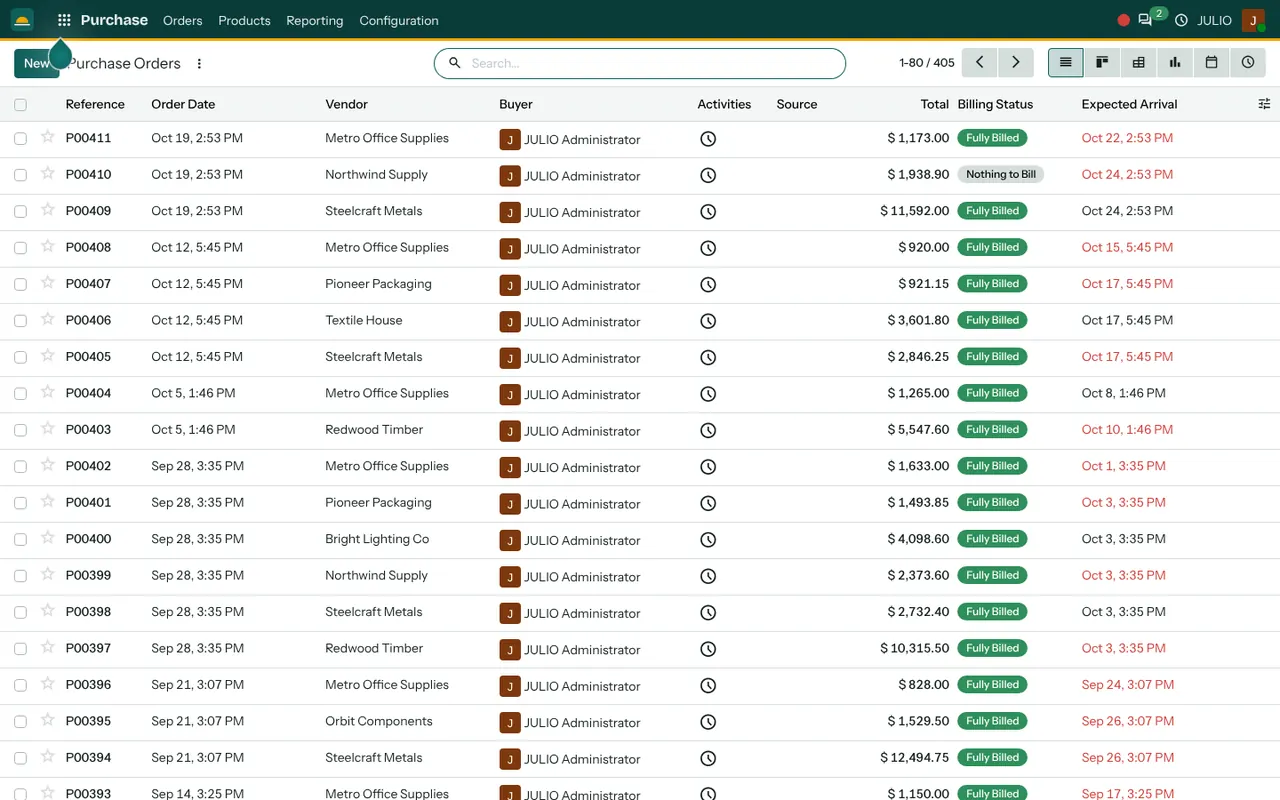This screenshot has width=1280, height=800.
Task: Click the Bright Lighting Co vendor cell
Action: coord(377,539)
